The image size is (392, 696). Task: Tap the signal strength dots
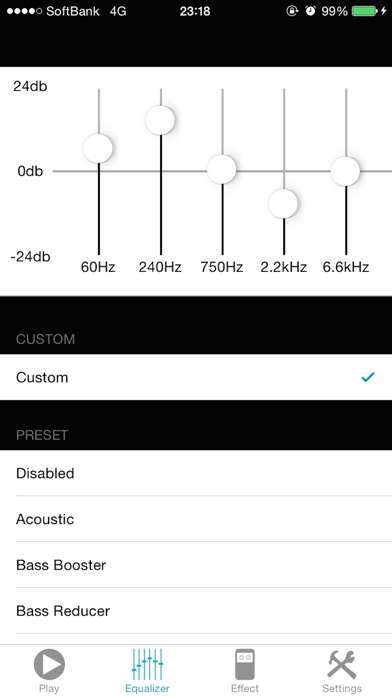[x=24, y=11]
